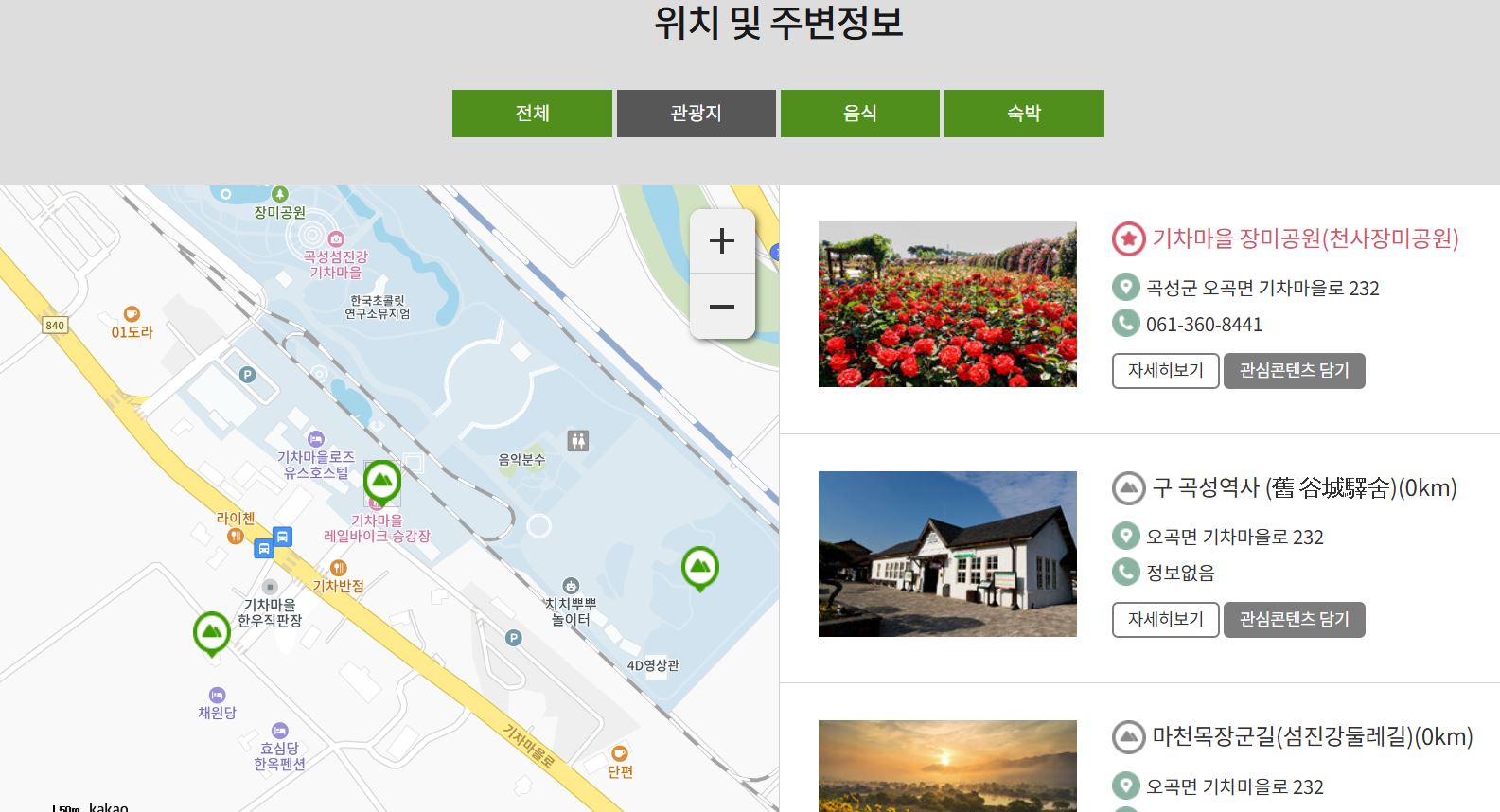Click the old station building thumbnail
Viewport: 1500px width, 812px height.
tap(947, 554)
